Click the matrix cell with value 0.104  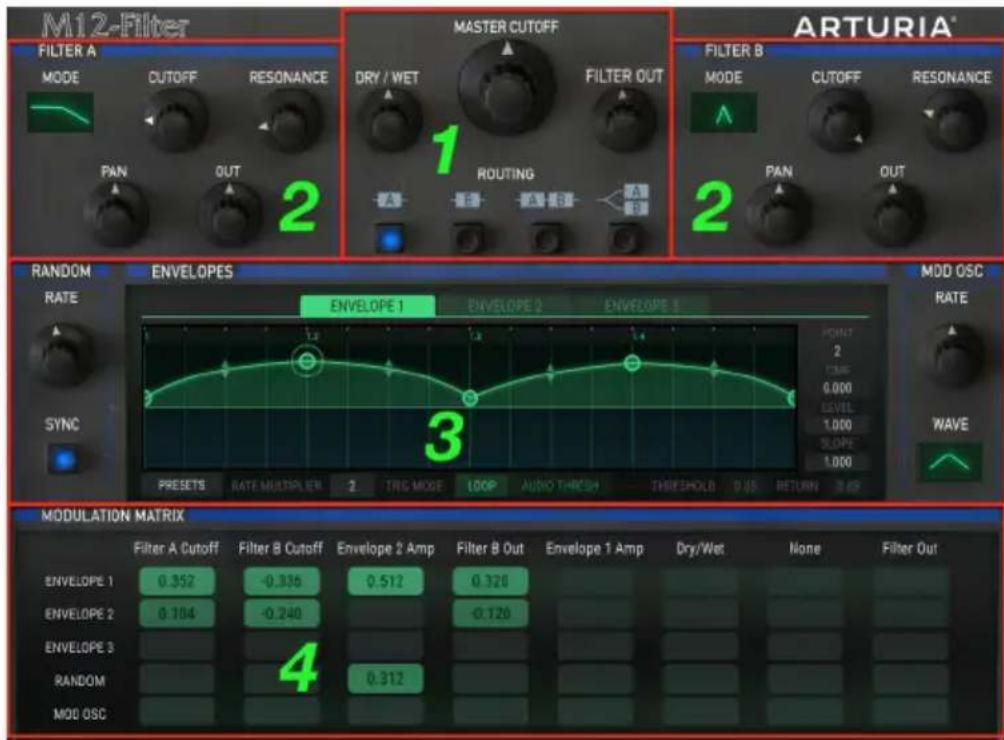click(x=177, y=613)
